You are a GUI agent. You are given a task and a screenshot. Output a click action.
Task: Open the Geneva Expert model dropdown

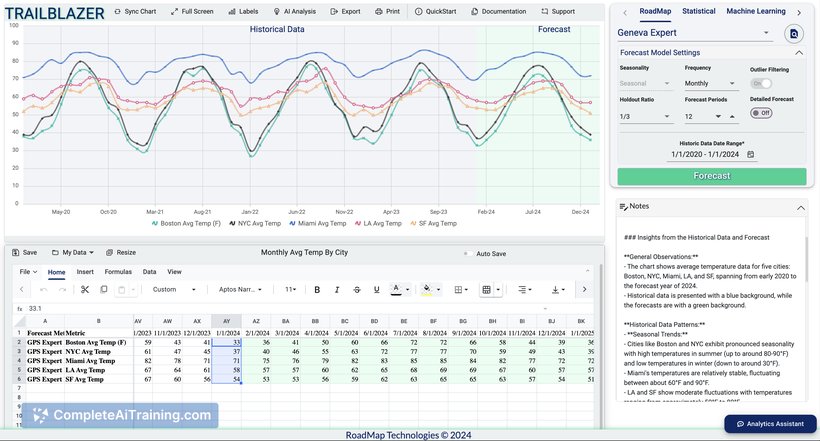pyautogui.click(x=694, y=33)
